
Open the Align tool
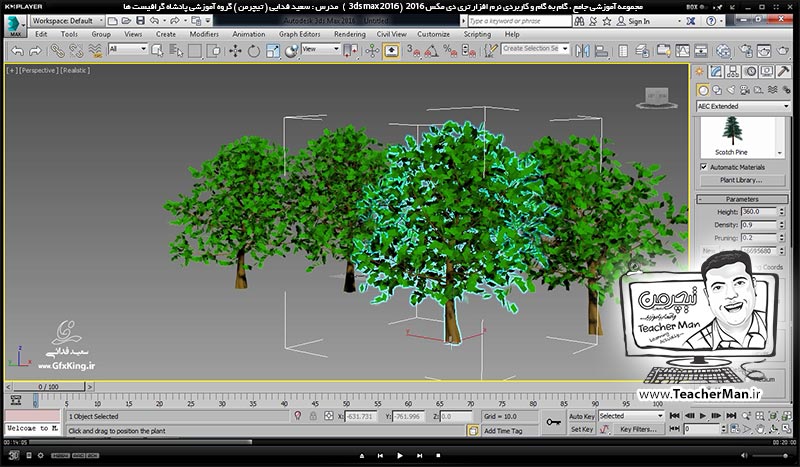click(602, 51)
